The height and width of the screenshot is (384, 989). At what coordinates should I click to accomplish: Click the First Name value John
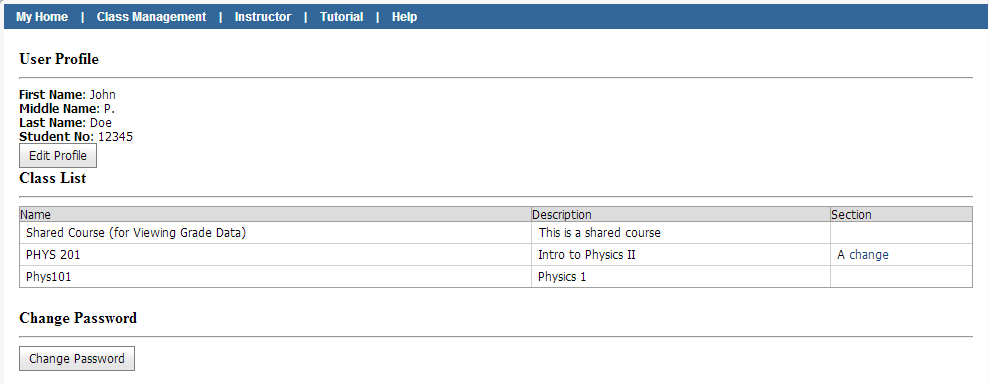[102, 95]
